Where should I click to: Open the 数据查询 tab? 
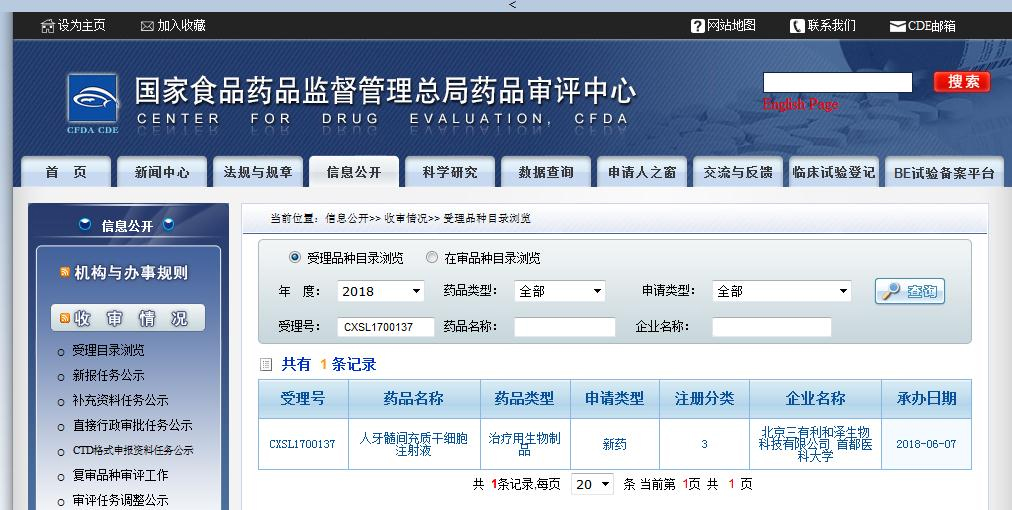(546, 172)
